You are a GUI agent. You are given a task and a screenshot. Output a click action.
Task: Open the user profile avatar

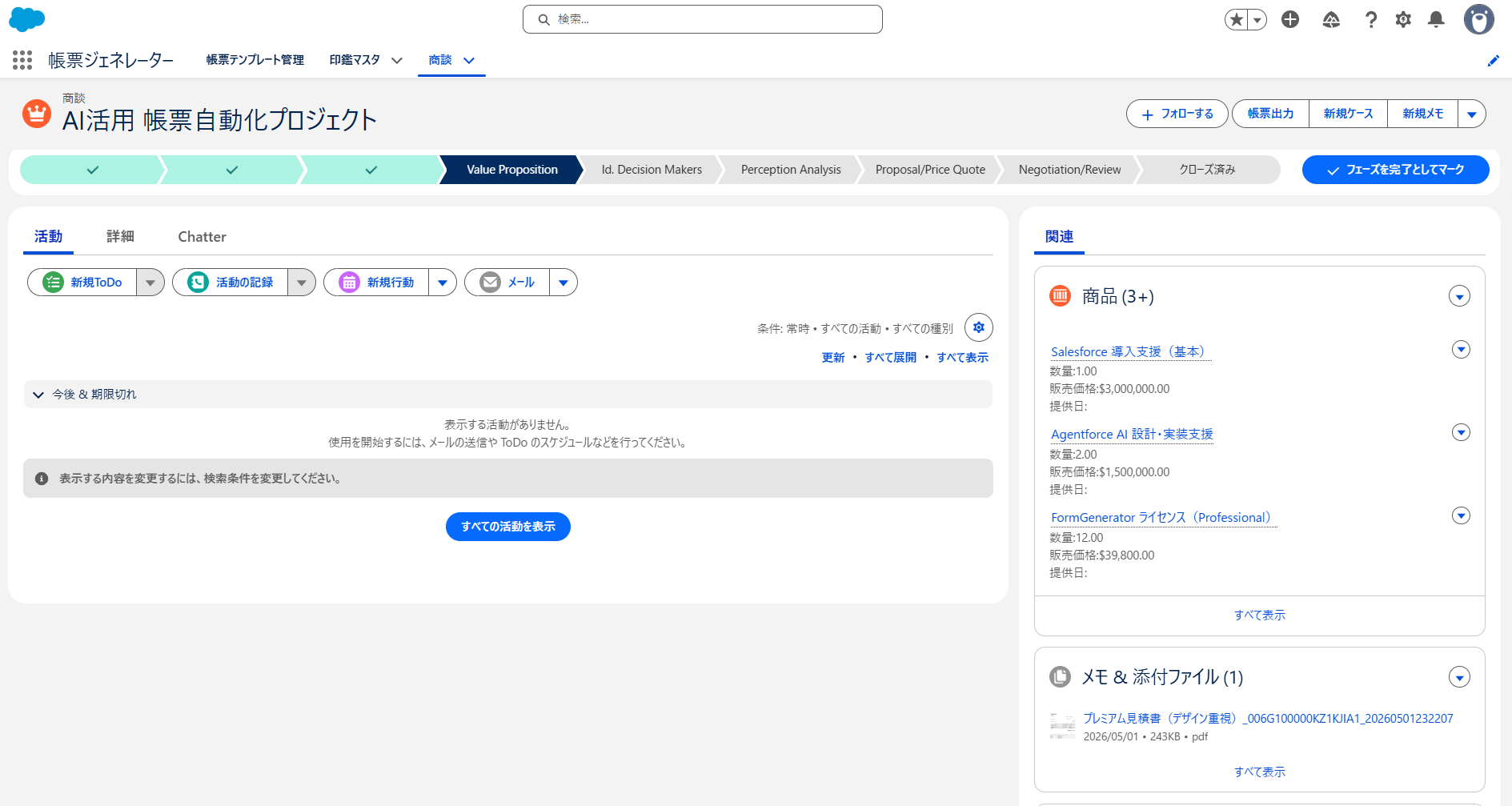(x=1479, y=19)
